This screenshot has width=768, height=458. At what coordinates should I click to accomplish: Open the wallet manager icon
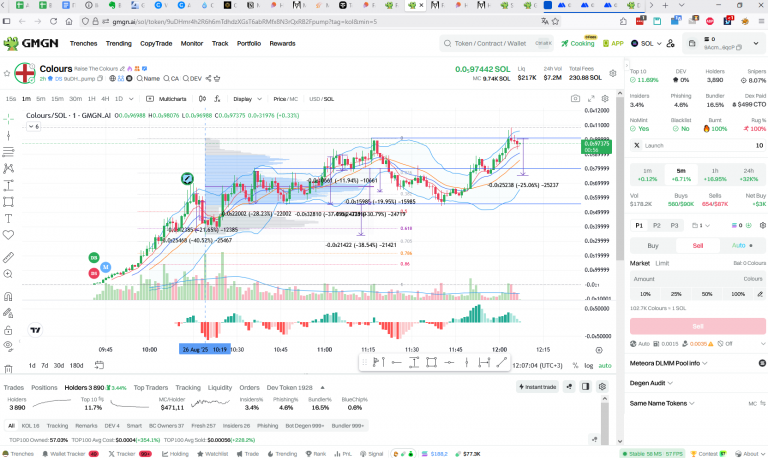pyautogui.click(x=671, y=44)
